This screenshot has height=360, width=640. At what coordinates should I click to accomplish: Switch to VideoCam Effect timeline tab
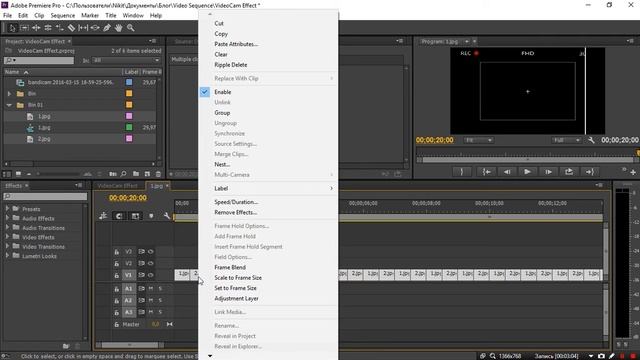coord(118,186)
